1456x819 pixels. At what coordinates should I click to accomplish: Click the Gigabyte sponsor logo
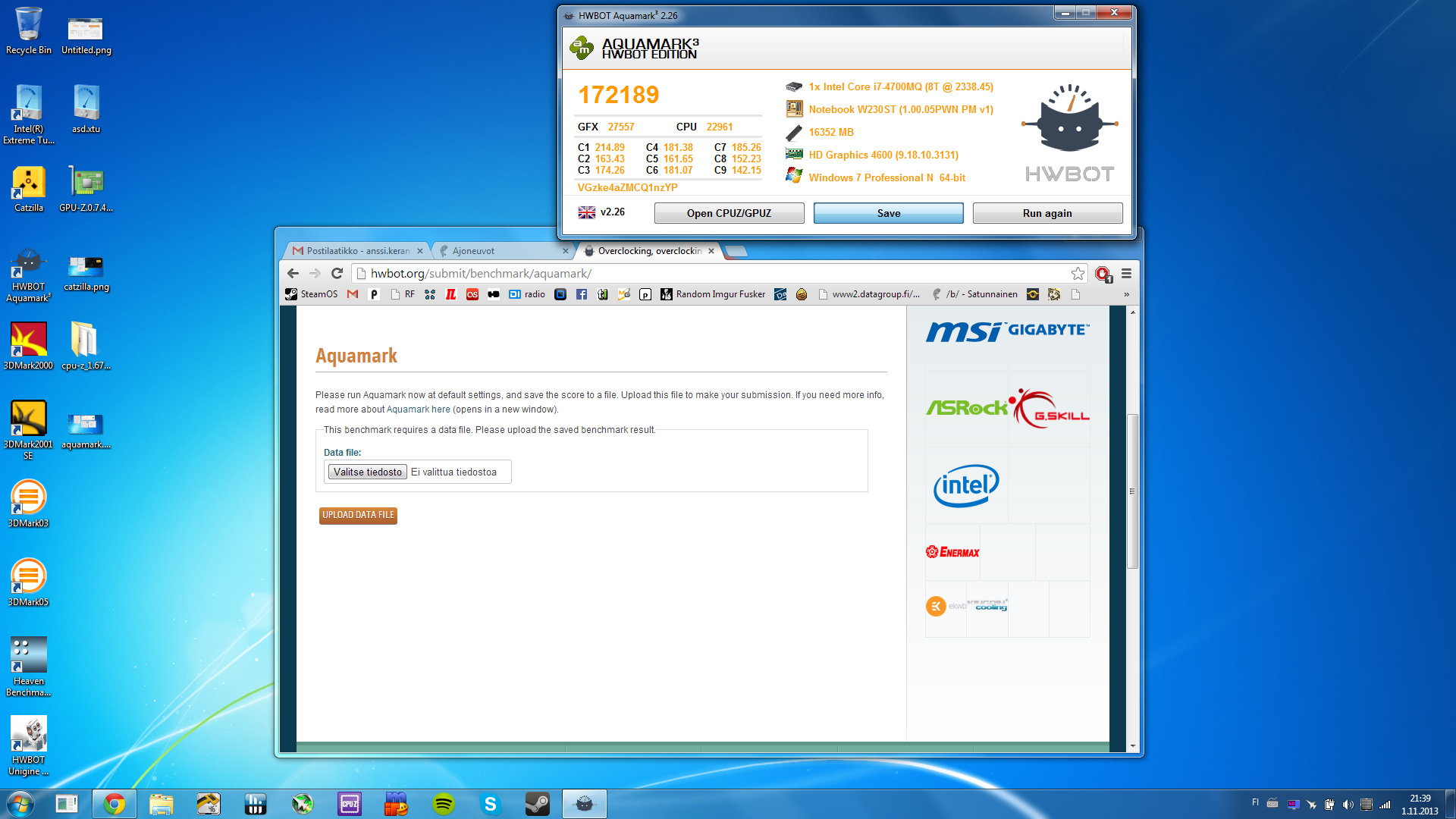point(1048,330)
